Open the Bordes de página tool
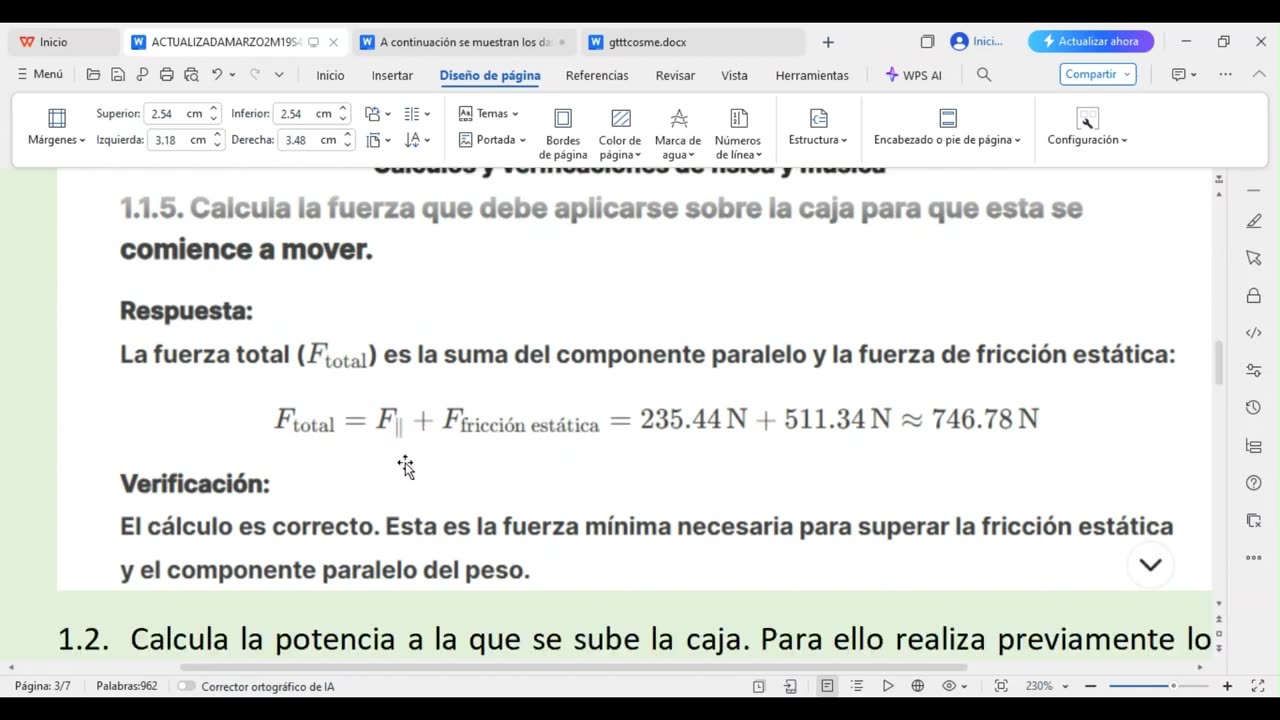This screenshot has height=720, width=1280. point(563,134)
